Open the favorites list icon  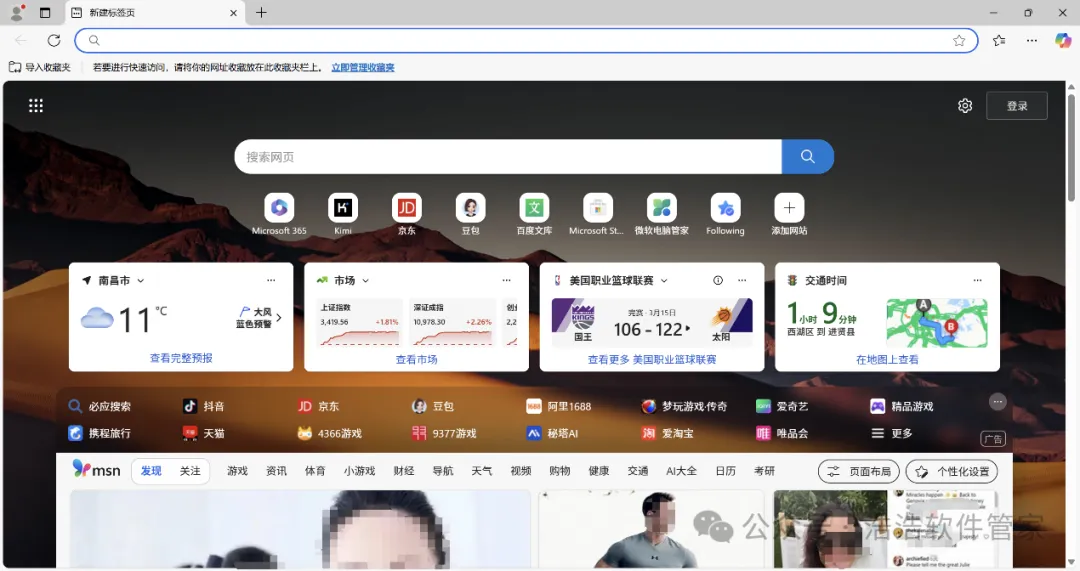(999, 41)
